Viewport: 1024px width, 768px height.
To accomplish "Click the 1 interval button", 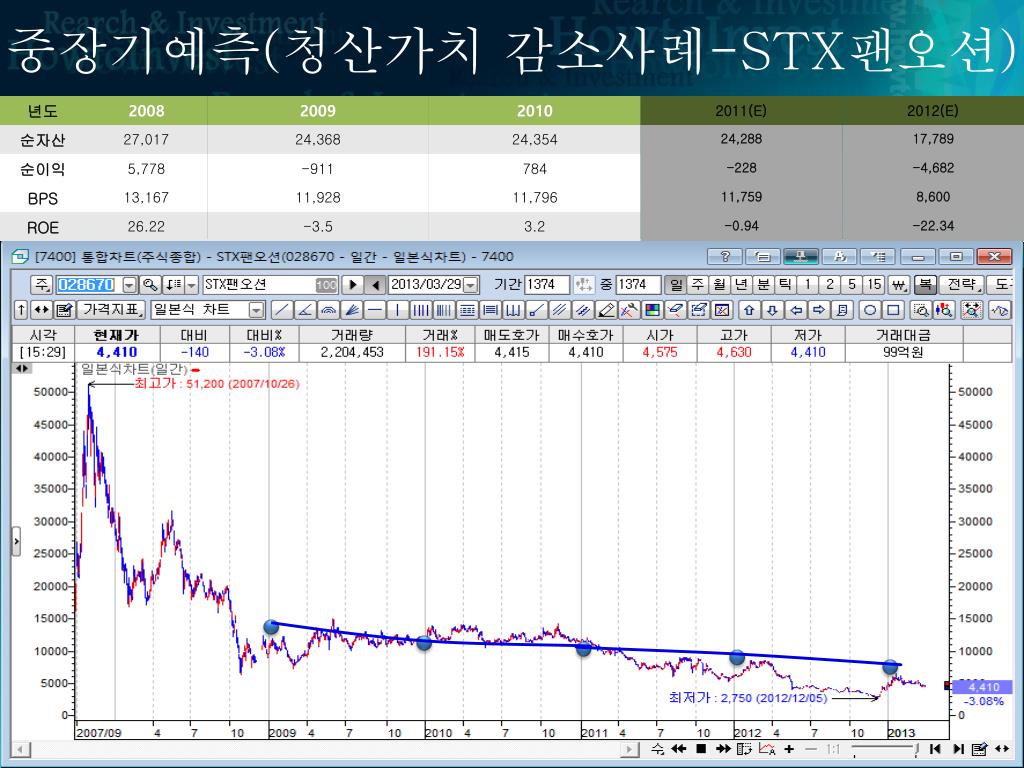I will click(807, 285).
